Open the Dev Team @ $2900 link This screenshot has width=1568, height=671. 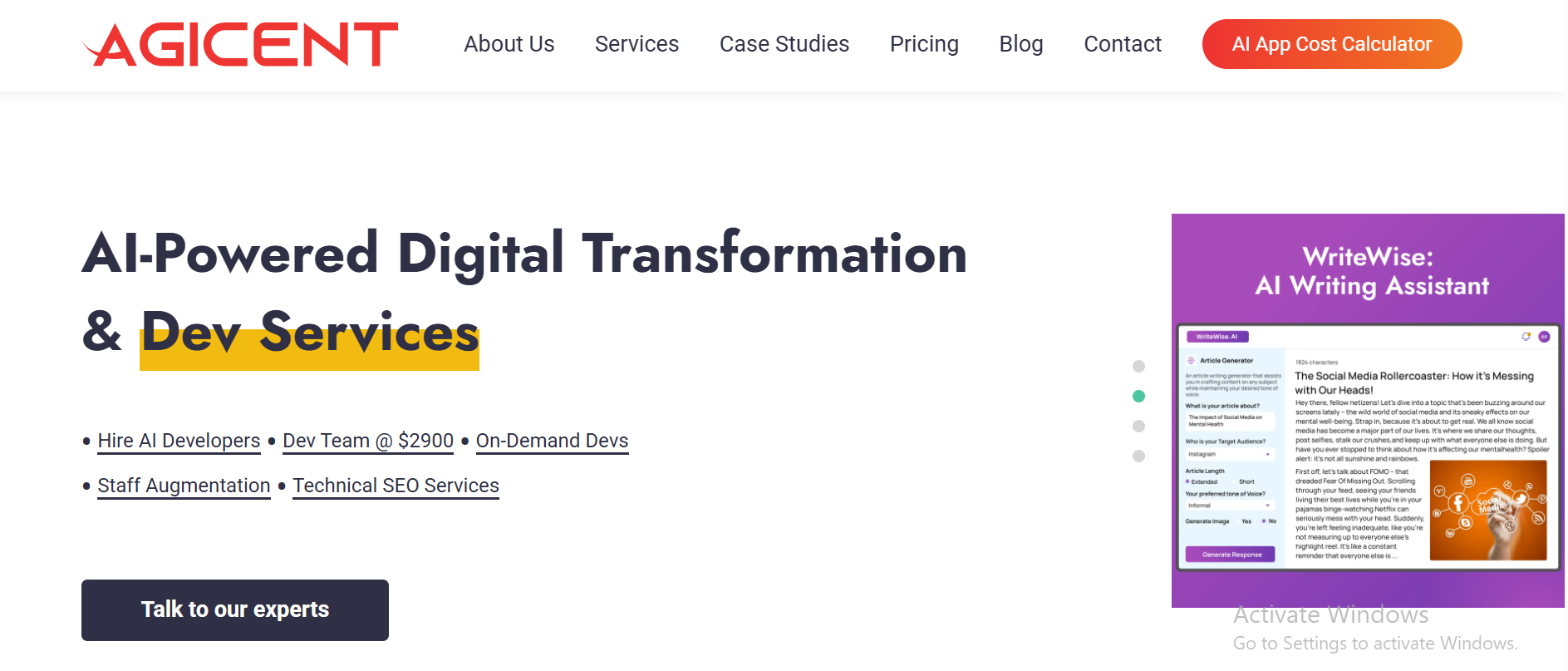368,441
